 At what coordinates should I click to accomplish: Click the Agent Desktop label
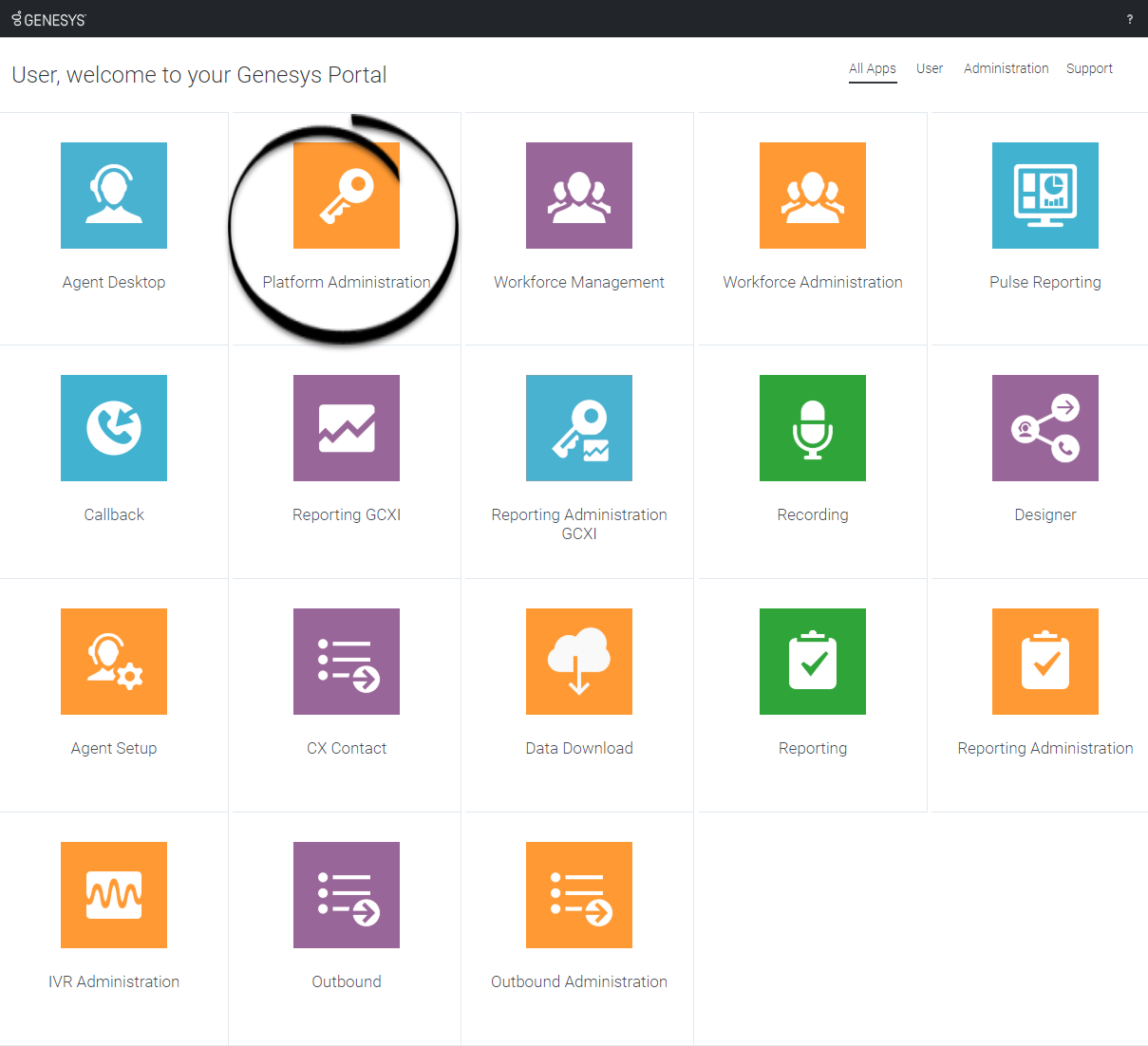coord(114,282)
